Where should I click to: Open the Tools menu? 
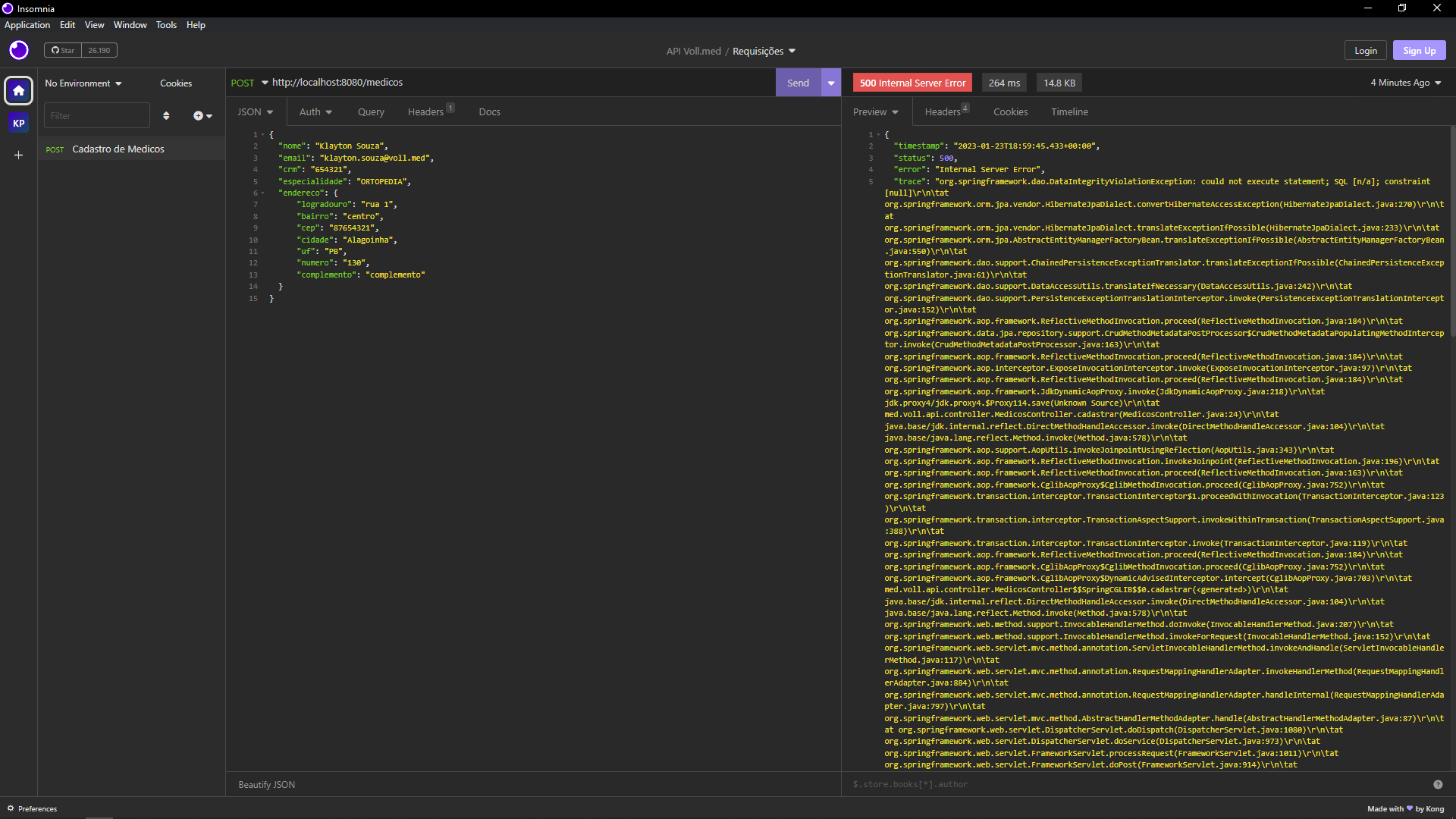coord(166,25)
